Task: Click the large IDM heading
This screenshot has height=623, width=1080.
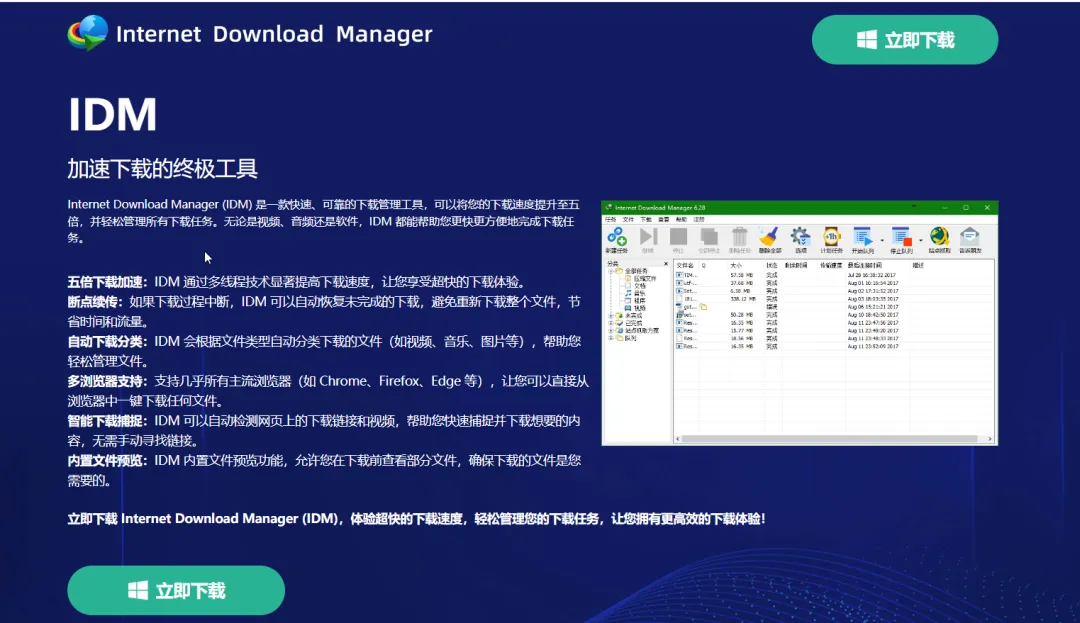Action: tap(113, 114)
